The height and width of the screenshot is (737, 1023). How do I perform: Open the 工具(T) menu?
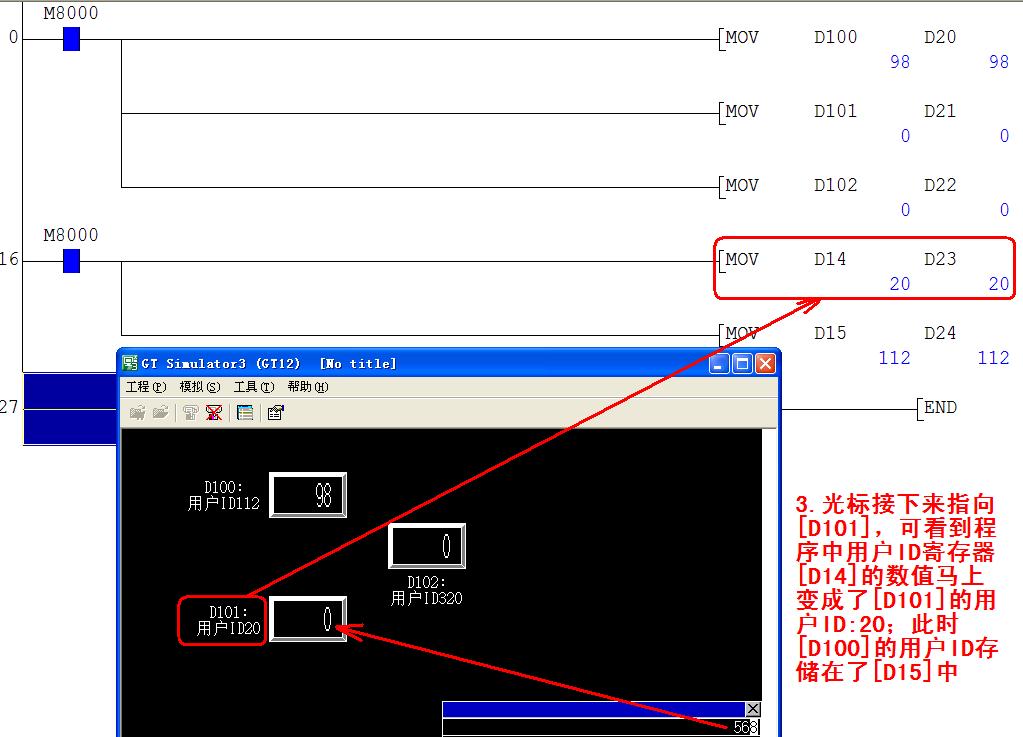(x=253, y=387)
